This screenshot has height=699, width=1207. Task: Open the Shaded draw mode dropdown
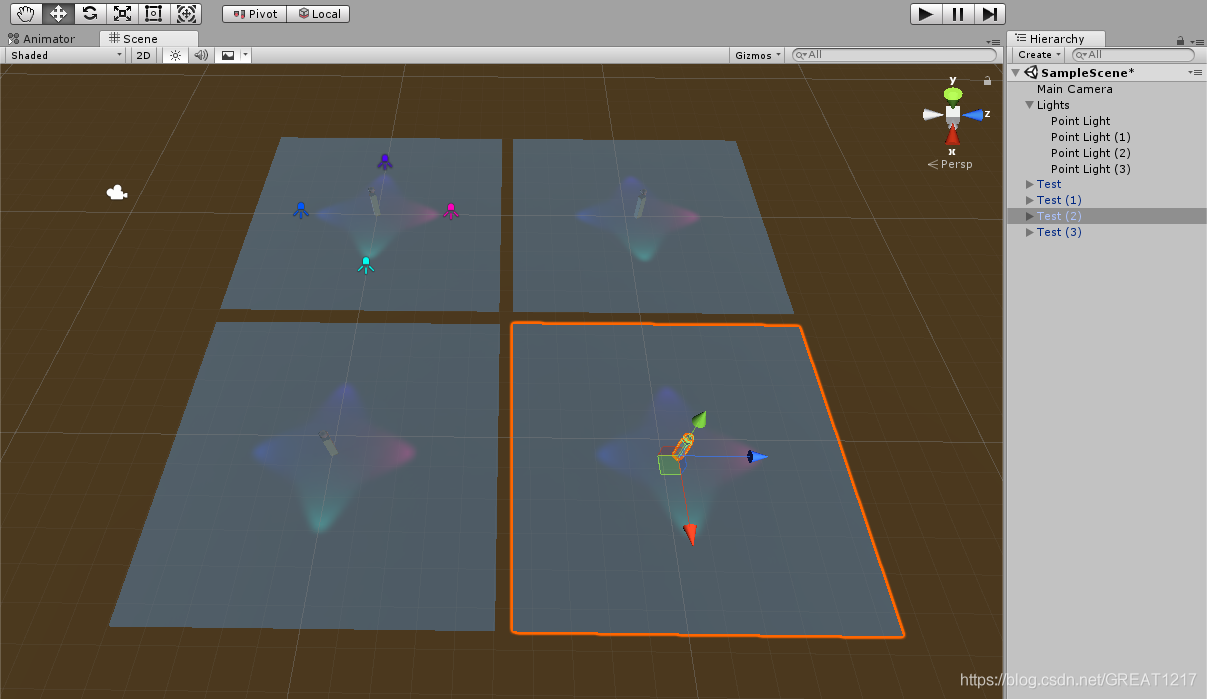pos(65,55)
